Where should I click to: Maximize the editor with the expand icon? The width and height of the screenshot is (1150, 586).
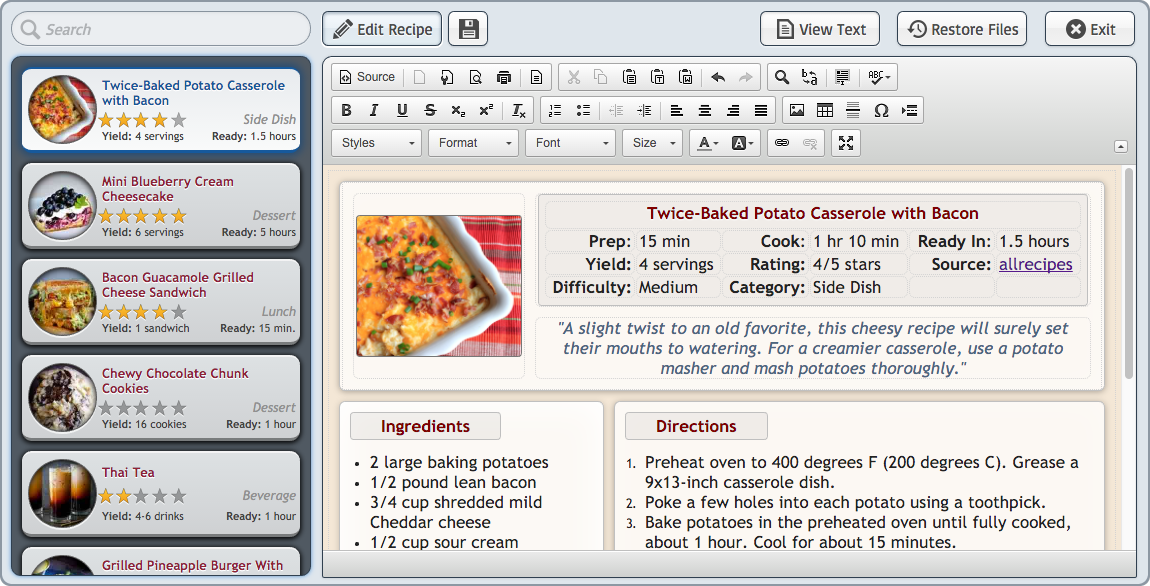coord(846,143)
